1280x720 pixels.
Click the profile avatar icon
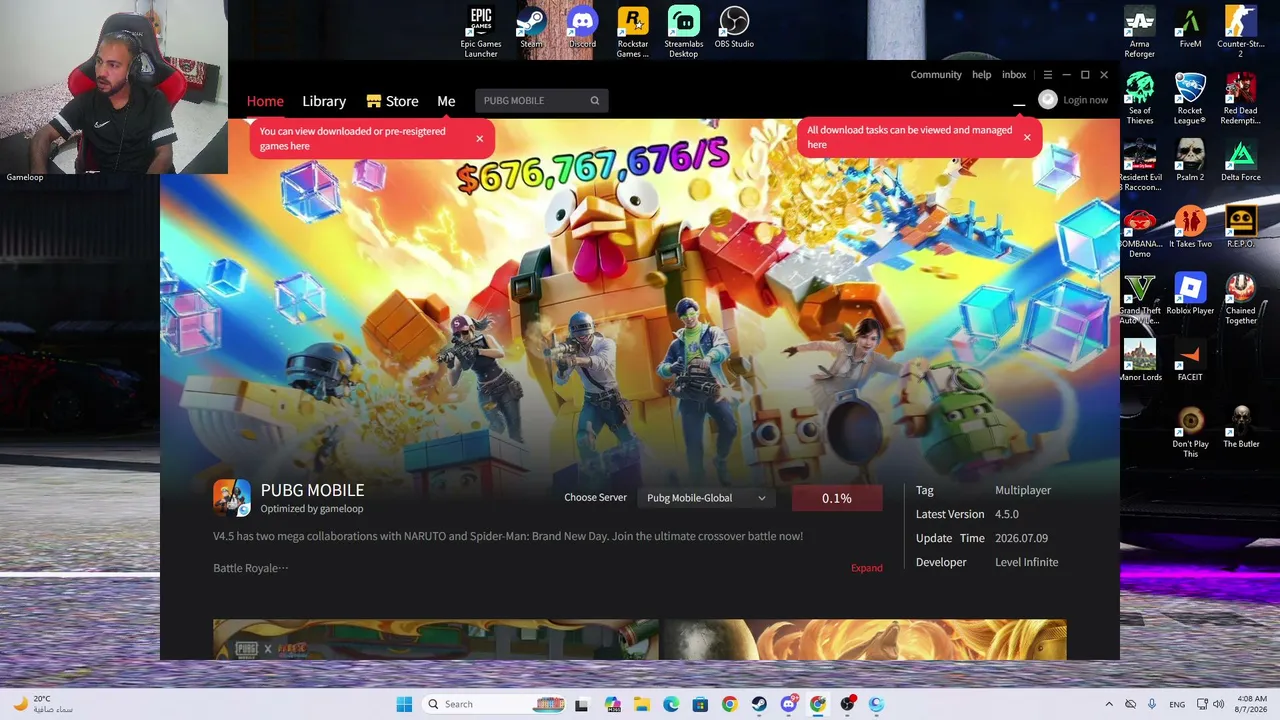[x=1048, y=99]
